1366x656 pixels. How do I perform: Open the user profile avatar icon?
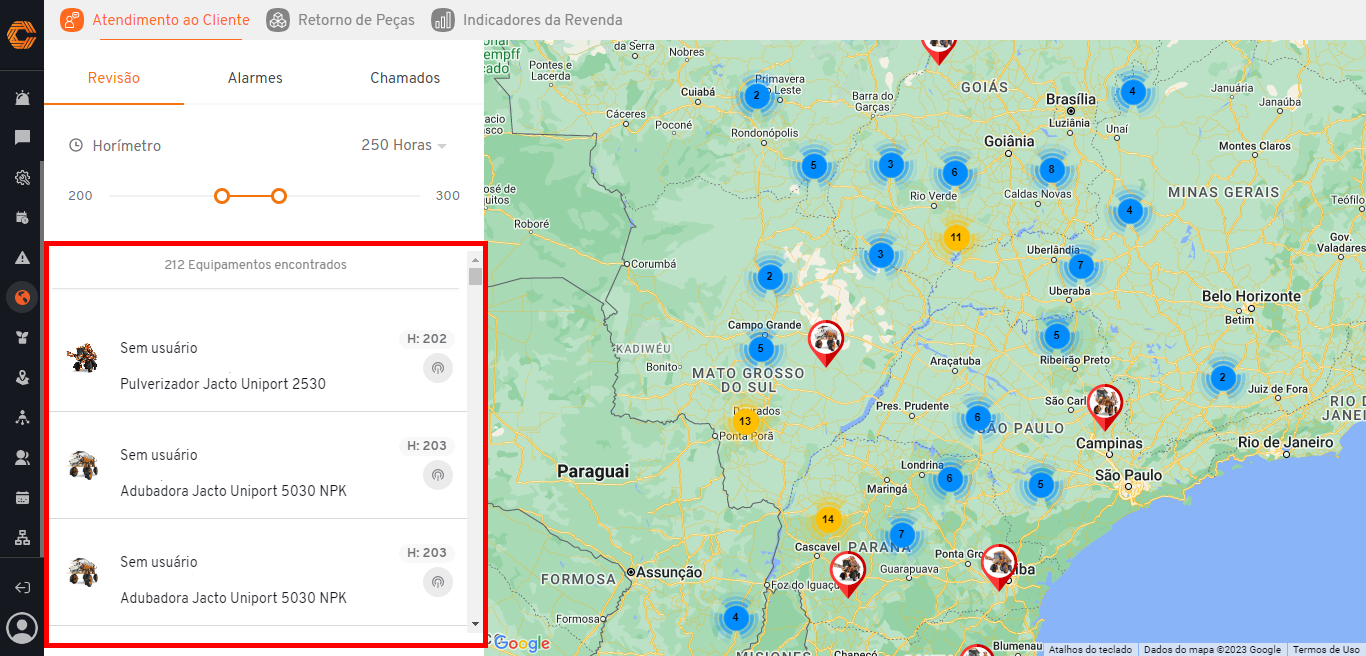(x=22, y=628)
